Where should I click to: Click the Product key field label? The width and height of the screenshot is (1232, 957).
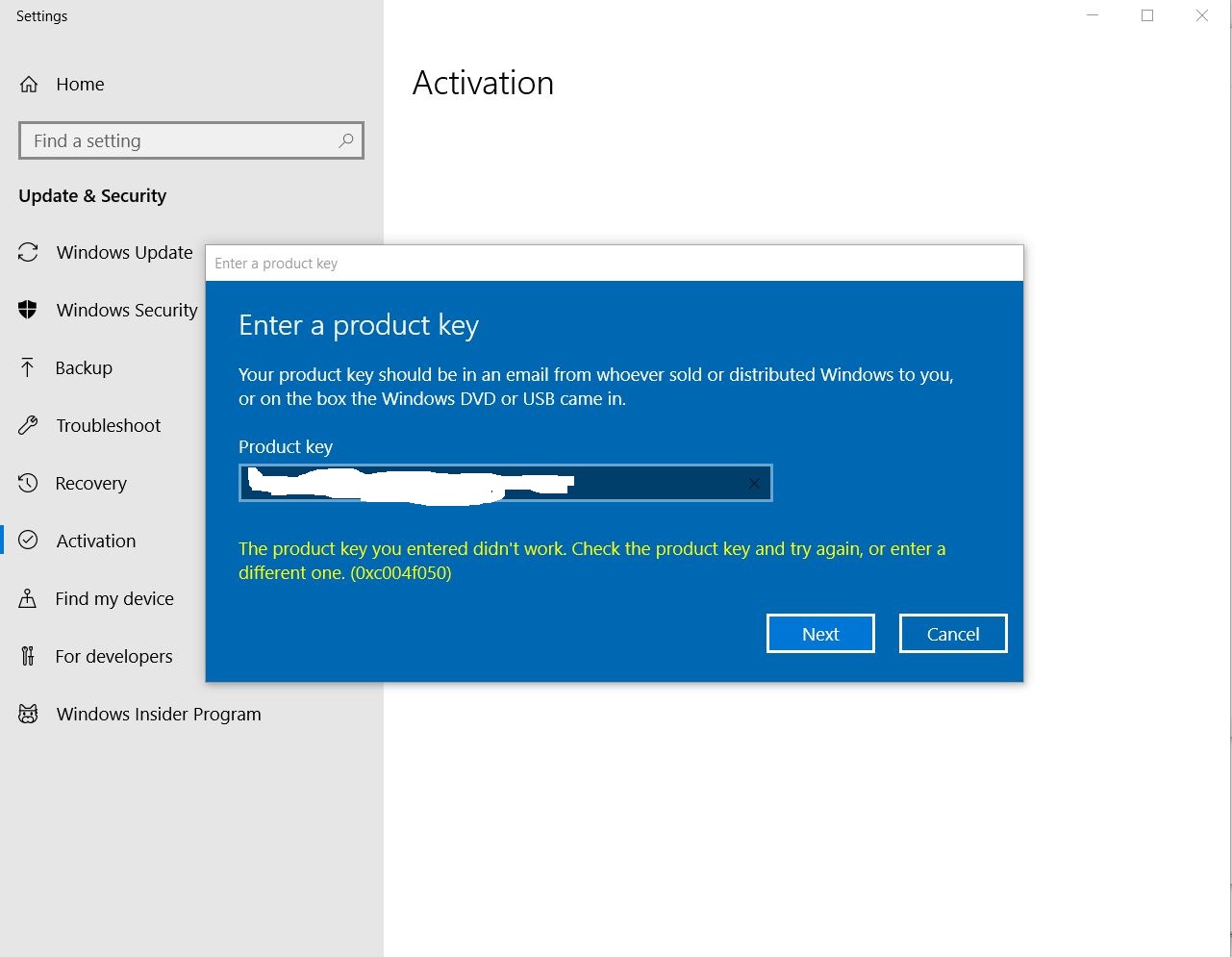click(286, 447)
